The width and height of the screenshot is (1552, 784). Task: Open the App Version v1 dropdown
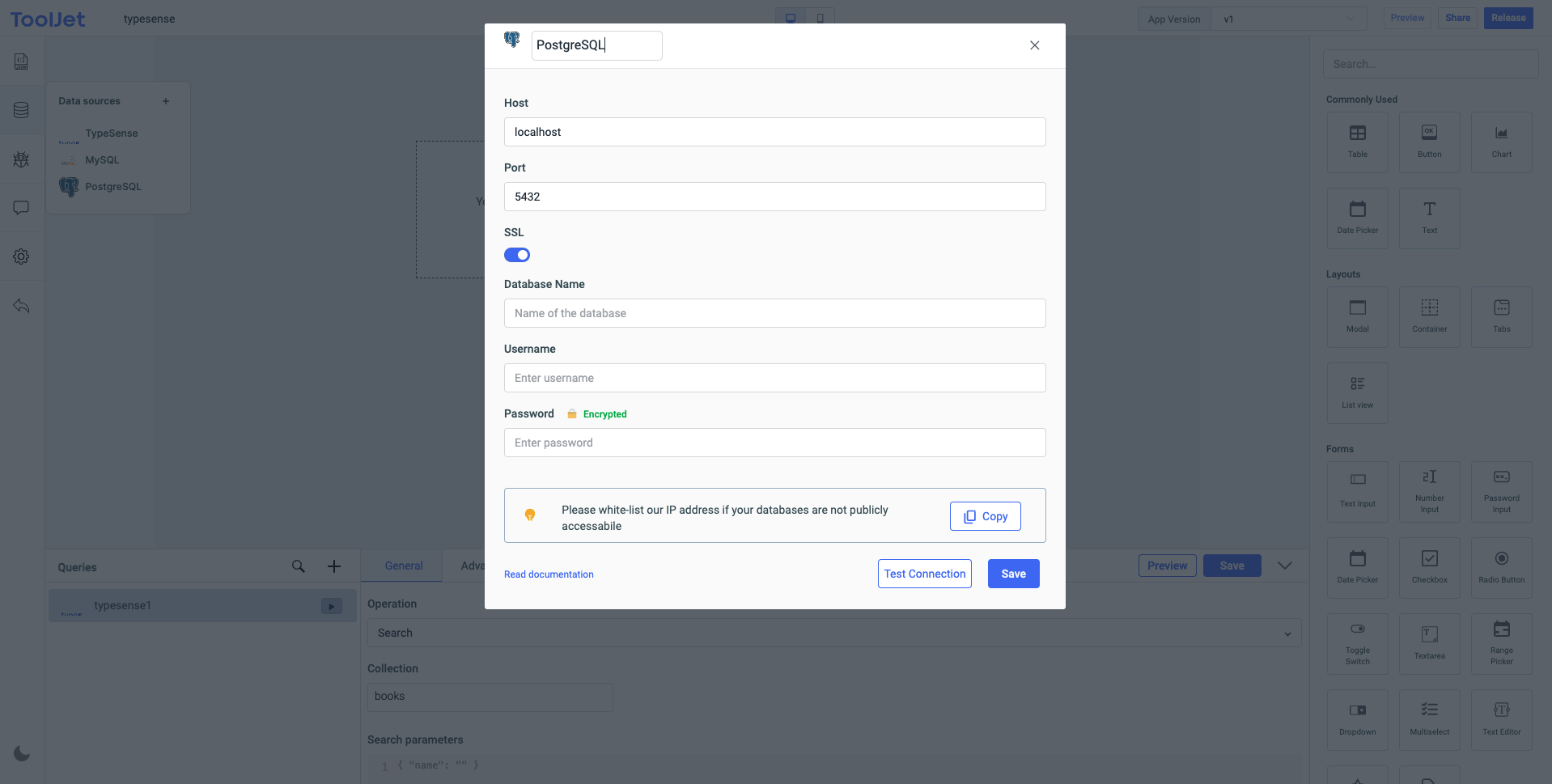point(1289,19)
